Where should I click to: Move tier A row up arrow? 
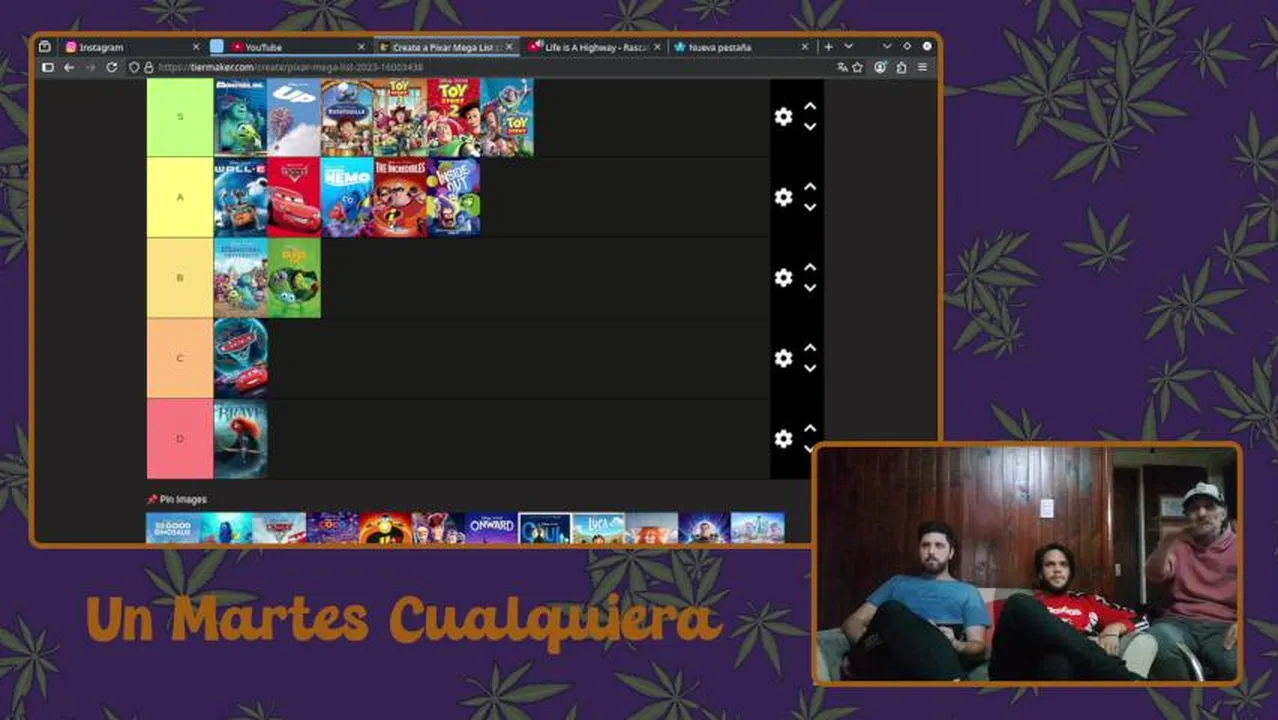coord(810,186)
